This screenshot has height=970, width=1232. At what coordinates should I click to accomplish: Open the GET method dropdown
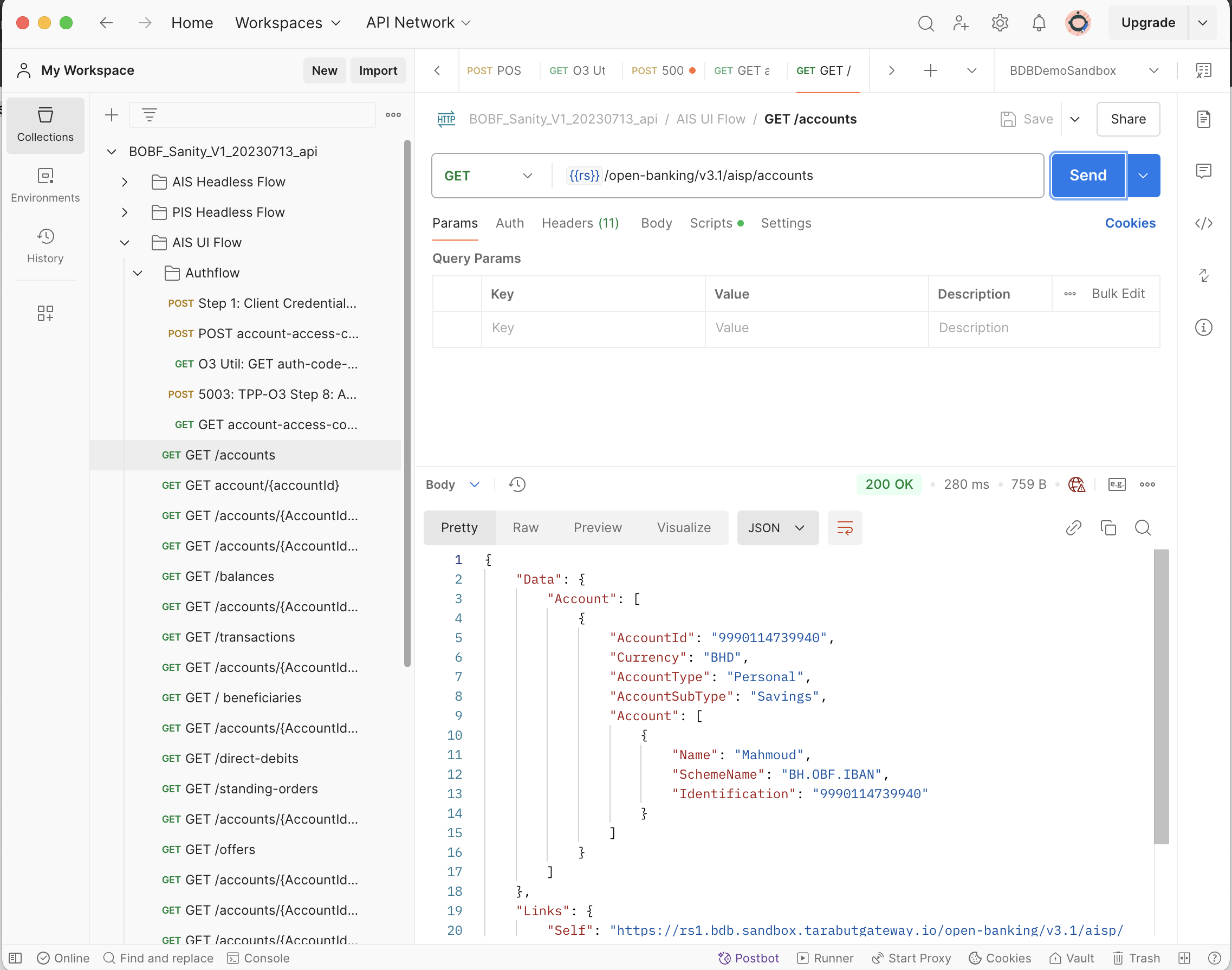pos(488,176)
